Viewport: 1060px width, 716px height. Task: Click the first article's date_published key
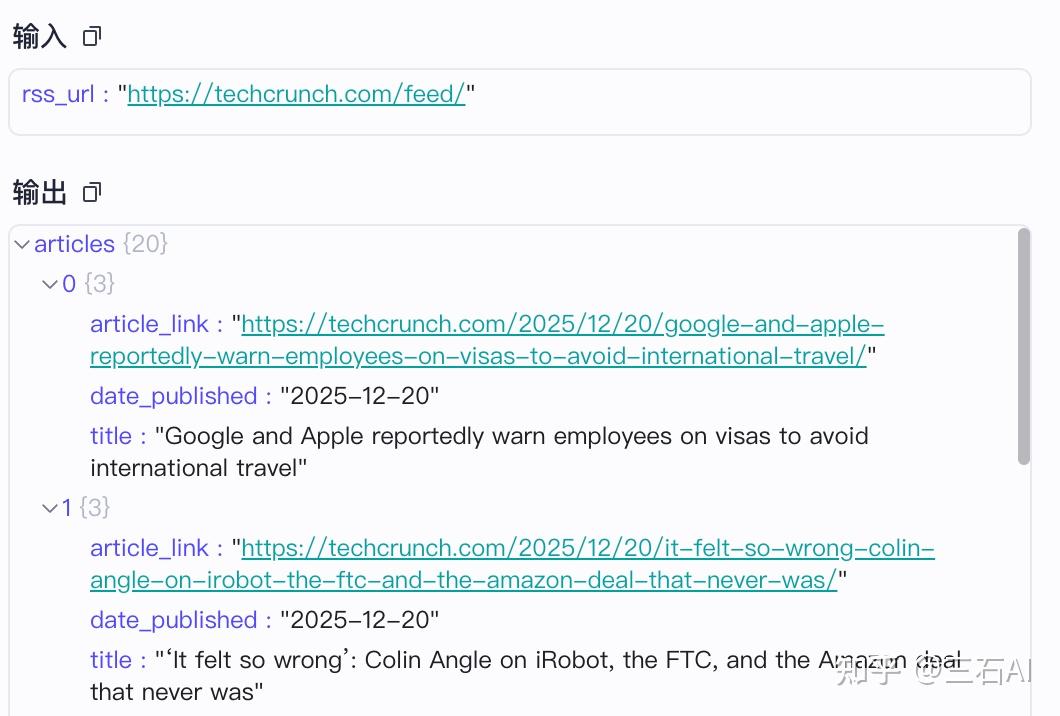173,396
